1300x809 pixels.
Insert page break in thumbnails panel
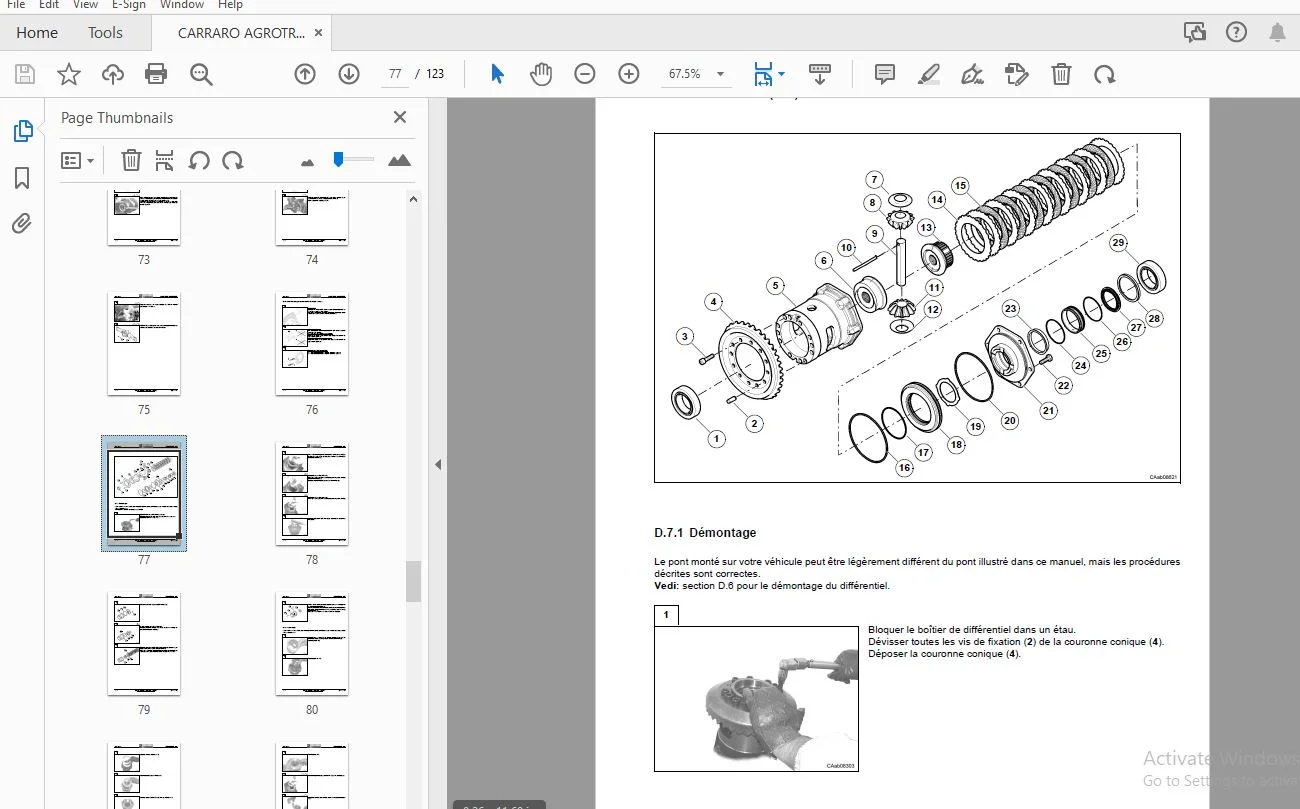(165, 160)
